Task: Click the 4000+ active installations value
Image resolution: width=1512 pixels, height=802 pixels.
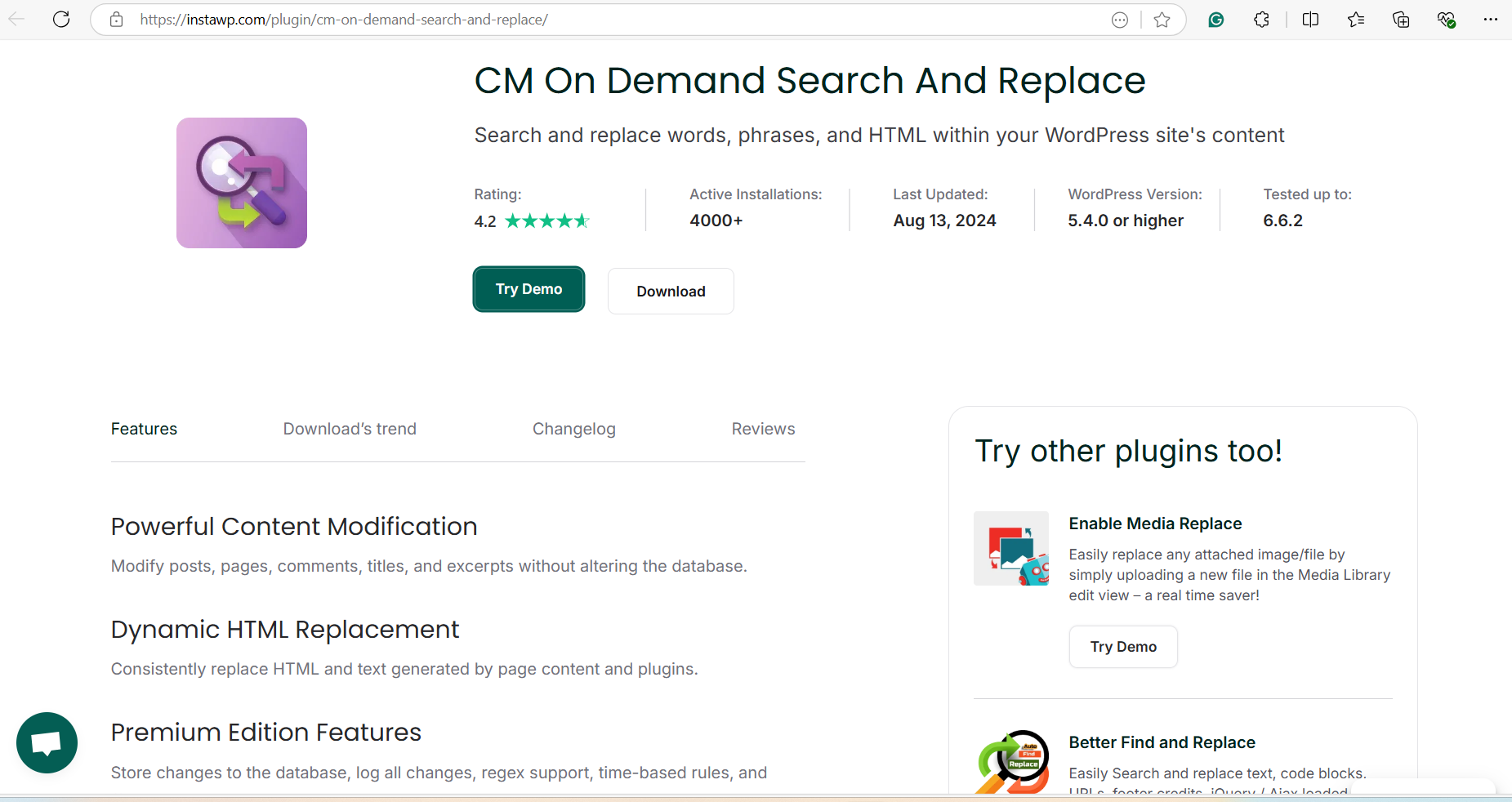Action: tap(716, 221)
